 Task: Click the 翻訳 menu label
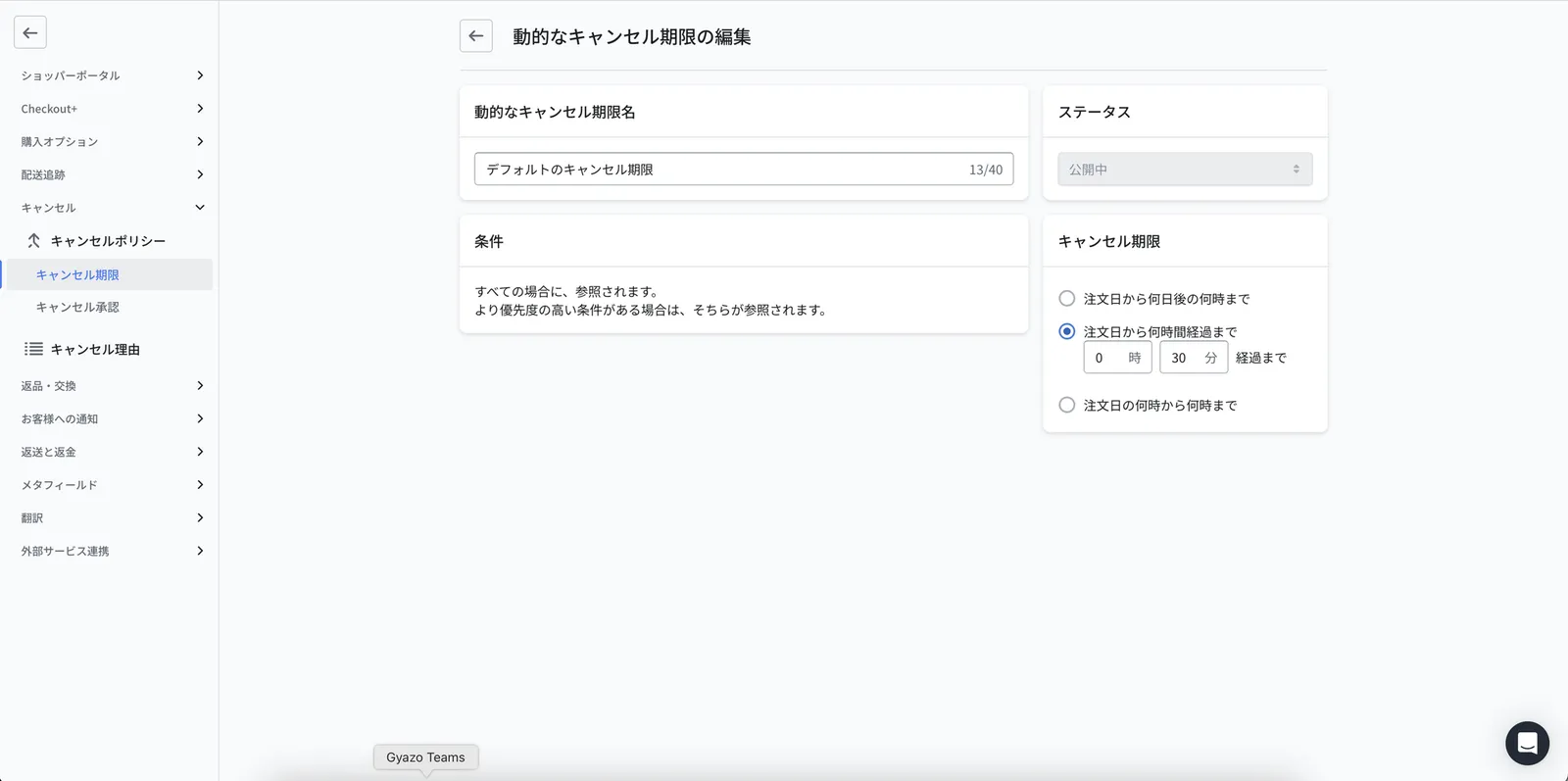32,517
